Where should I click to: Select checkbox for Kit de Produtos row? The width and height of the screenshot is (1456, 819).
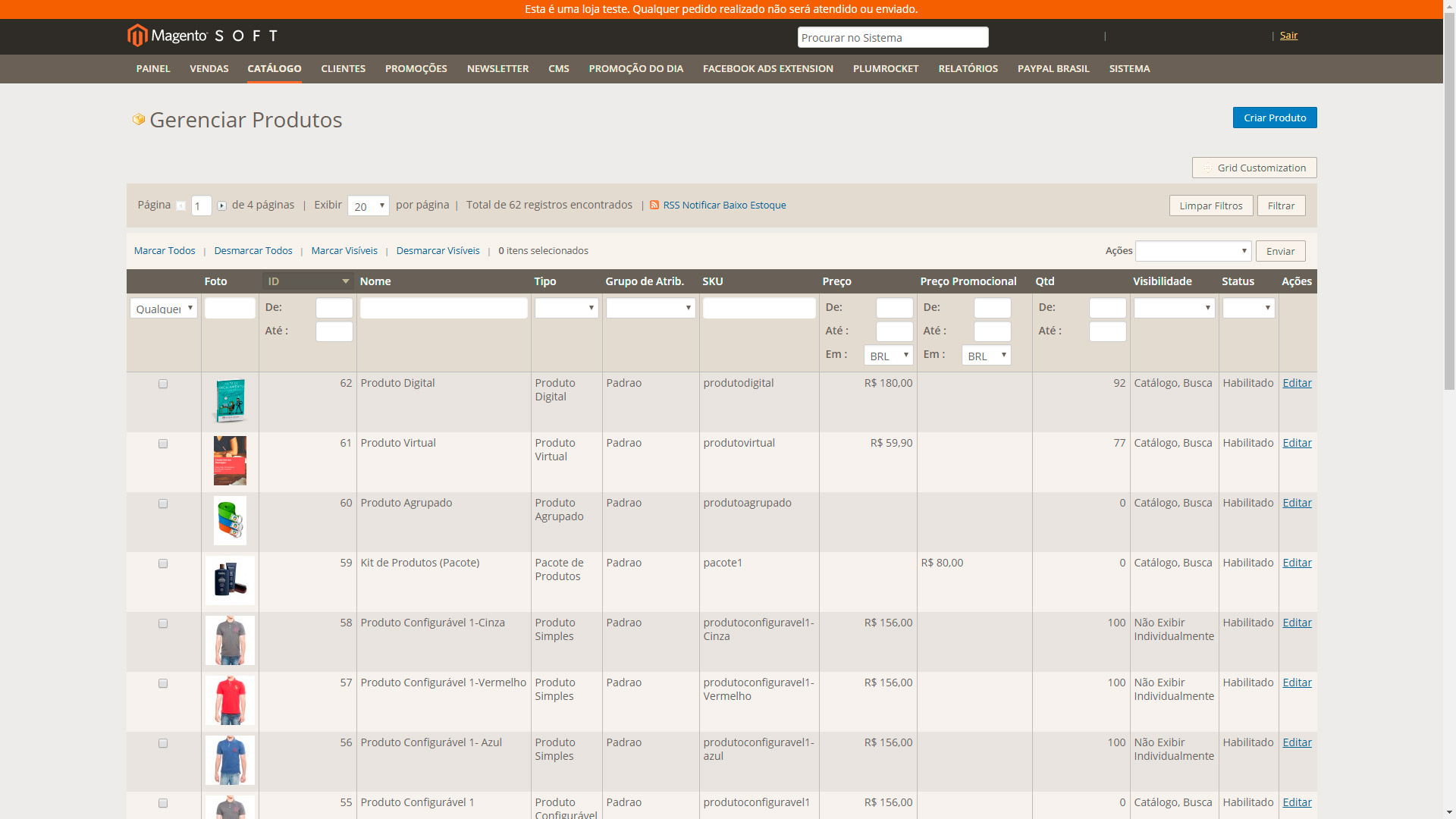[163, 563]
